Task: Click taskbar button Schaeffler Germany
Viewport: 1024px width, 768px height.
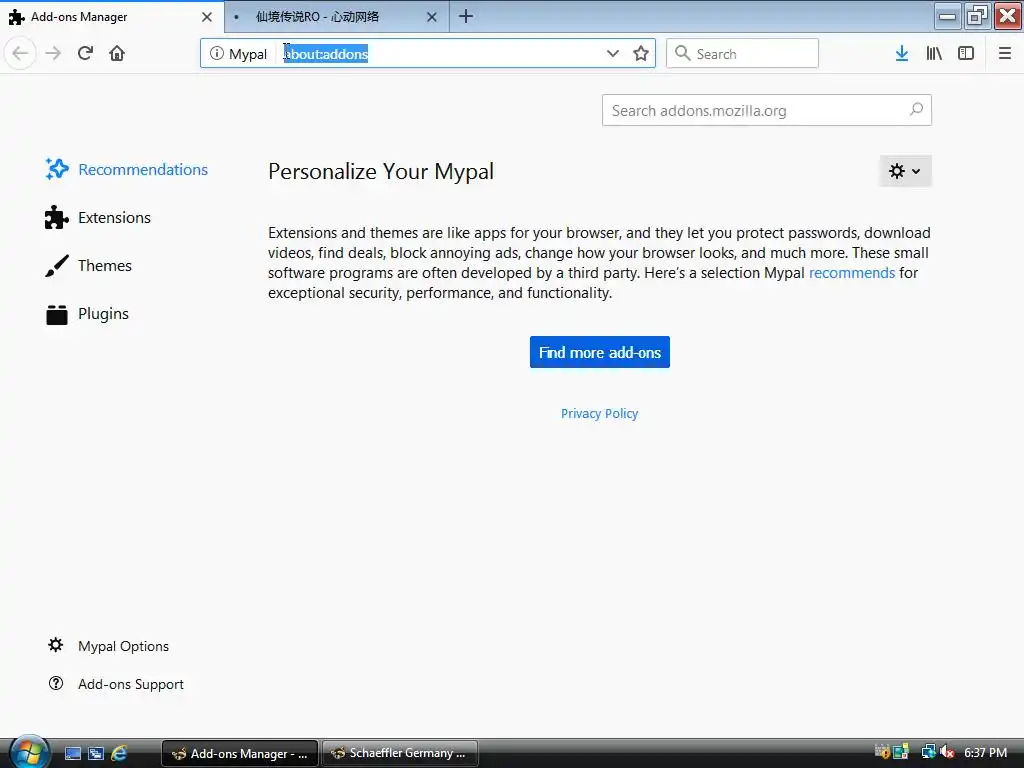Action: pos(400,753)
